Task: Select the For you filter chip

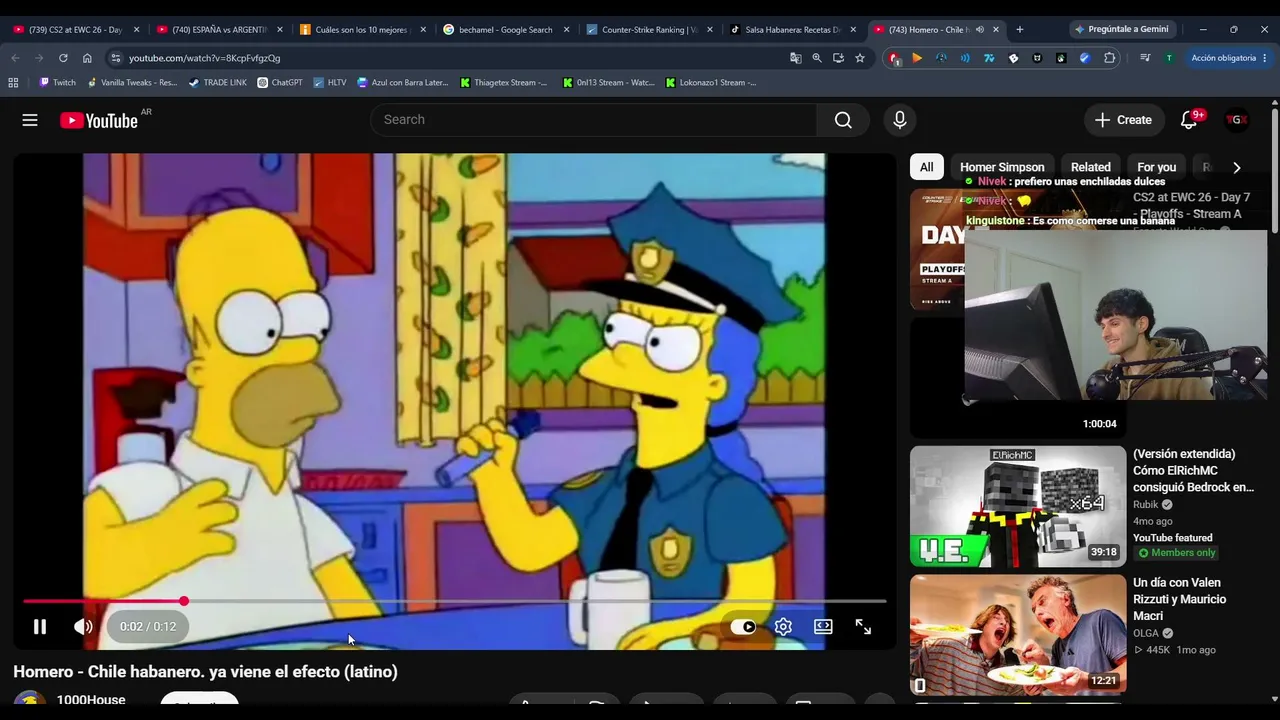Action: [x=1157, y=167]
